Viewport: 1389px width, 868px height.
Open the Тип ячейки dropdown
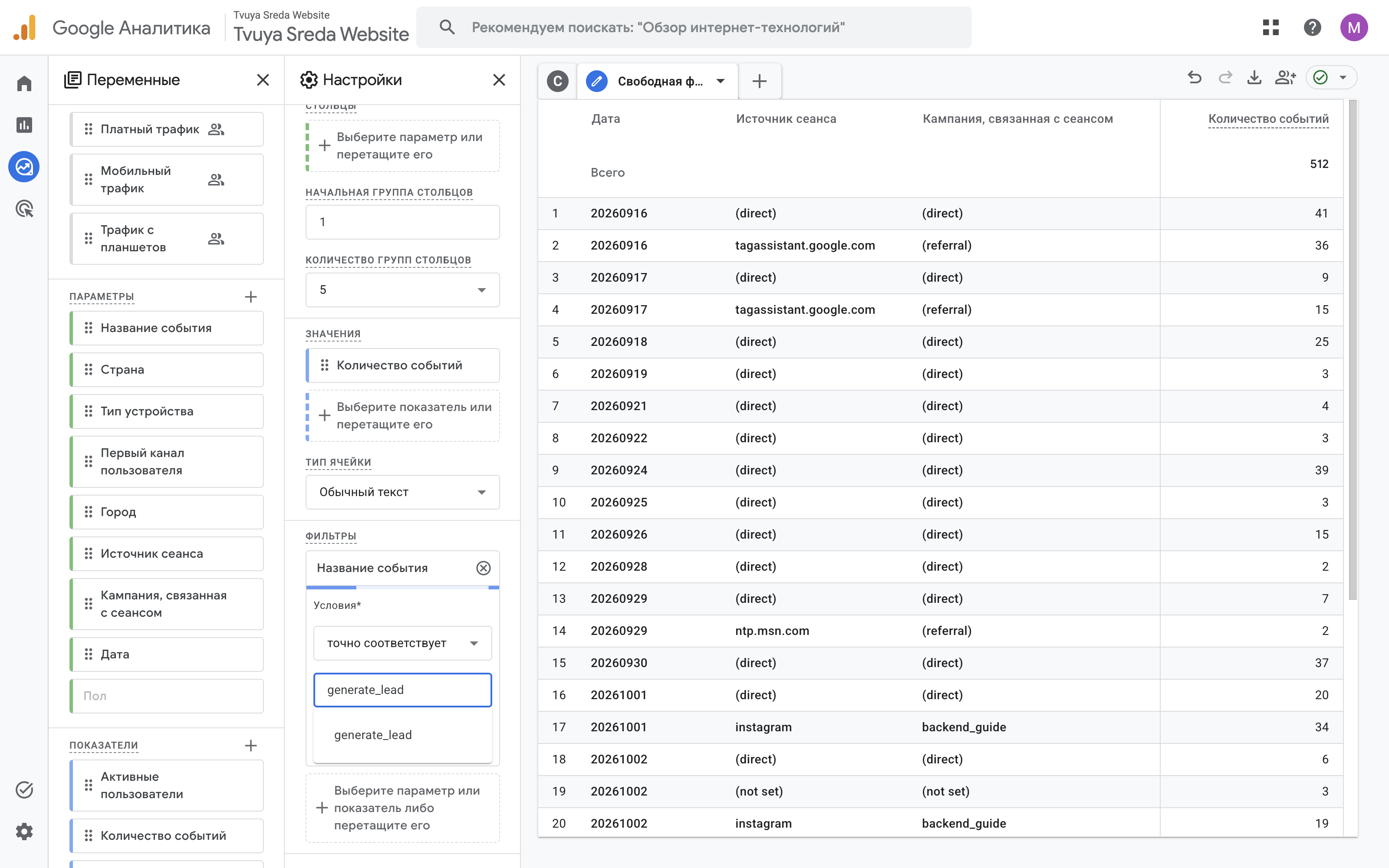point(402,492)
